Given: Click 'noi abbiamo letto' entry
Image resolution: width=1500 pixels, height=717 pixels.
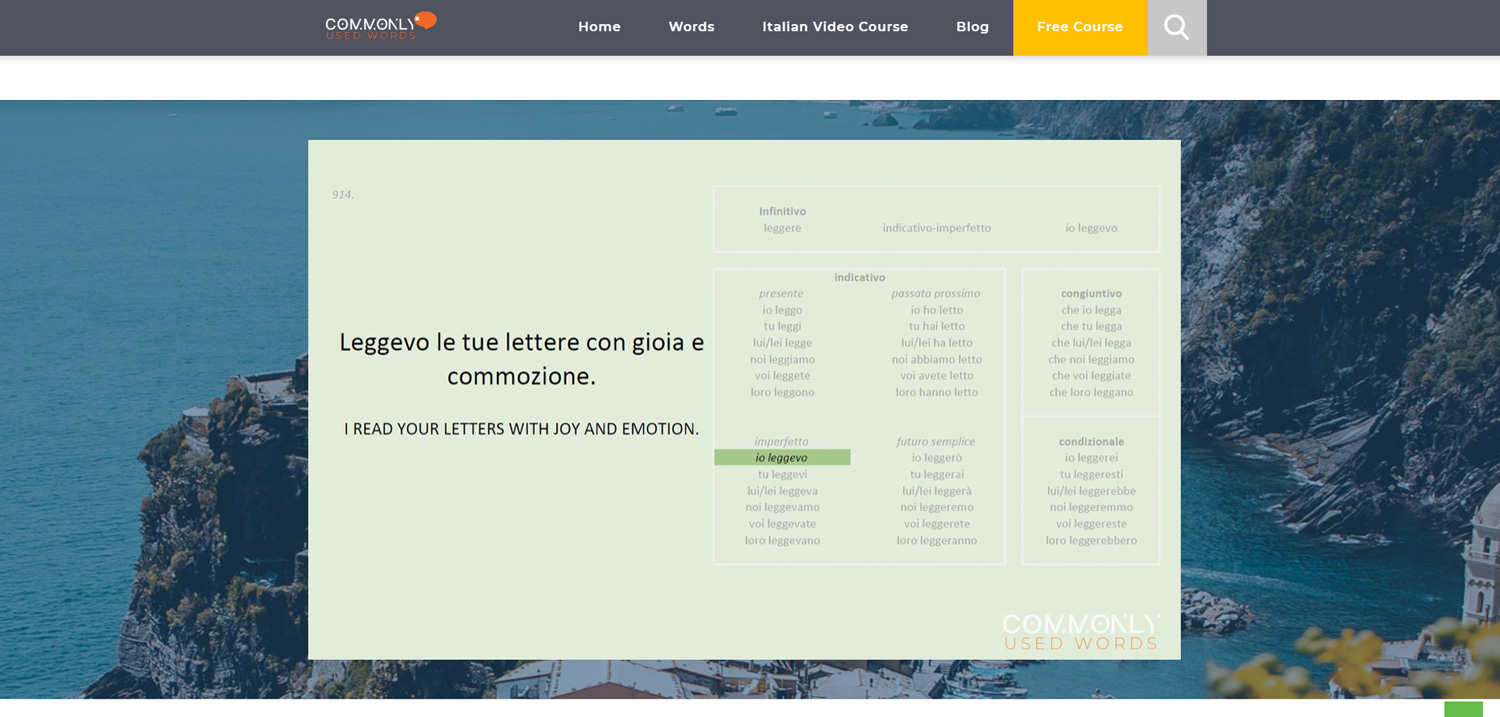Looking at the screenshot, I should (937, 359).
